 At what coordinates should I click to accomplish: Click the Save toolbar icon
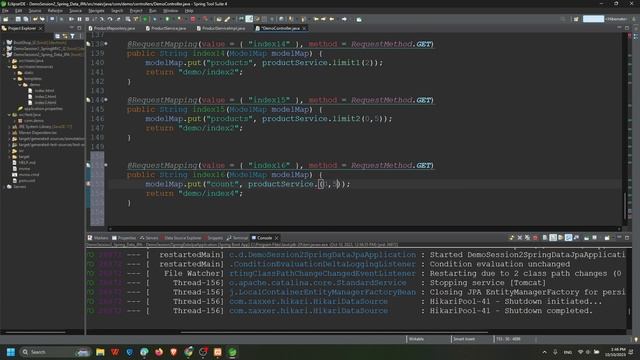[18, 19]
